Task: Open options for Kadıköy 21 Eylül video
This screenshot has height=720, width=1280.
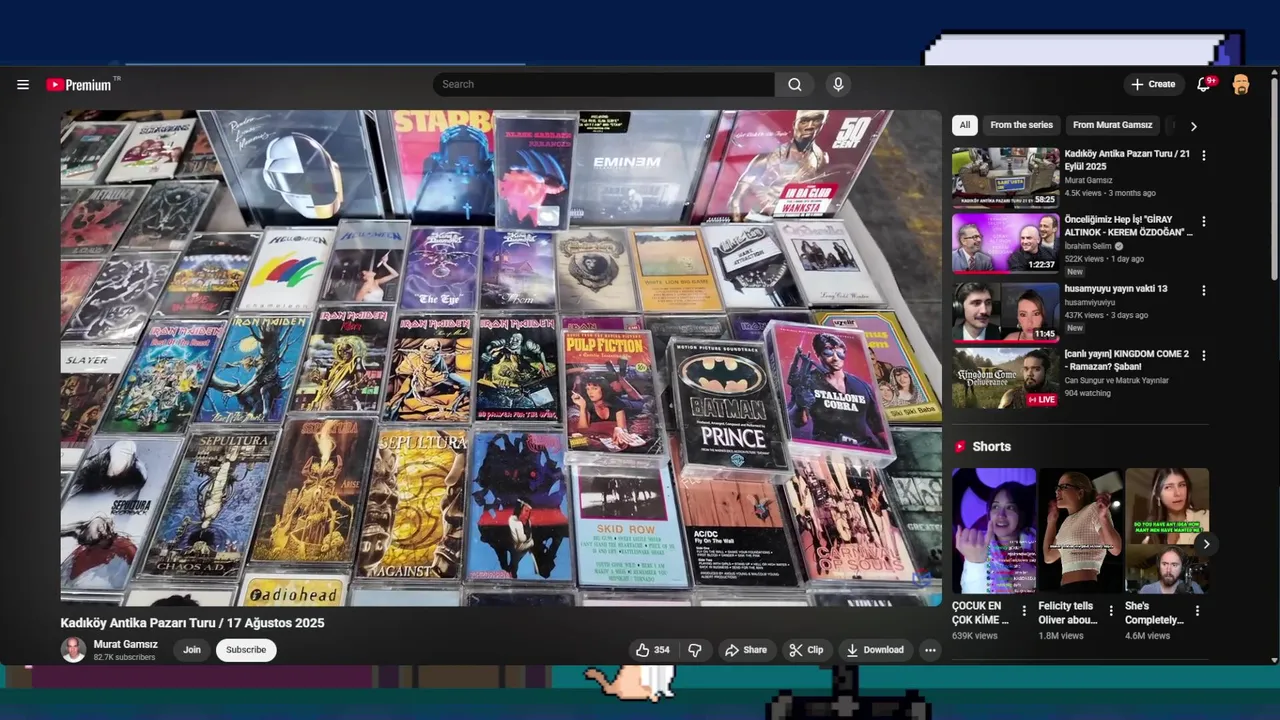Action: pyautogui.click(x=1203, y=156)
